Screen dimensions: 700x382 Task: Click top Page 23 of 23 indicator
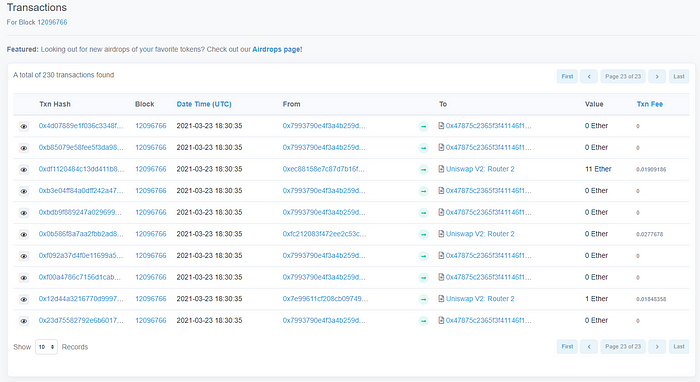[623, 76]
